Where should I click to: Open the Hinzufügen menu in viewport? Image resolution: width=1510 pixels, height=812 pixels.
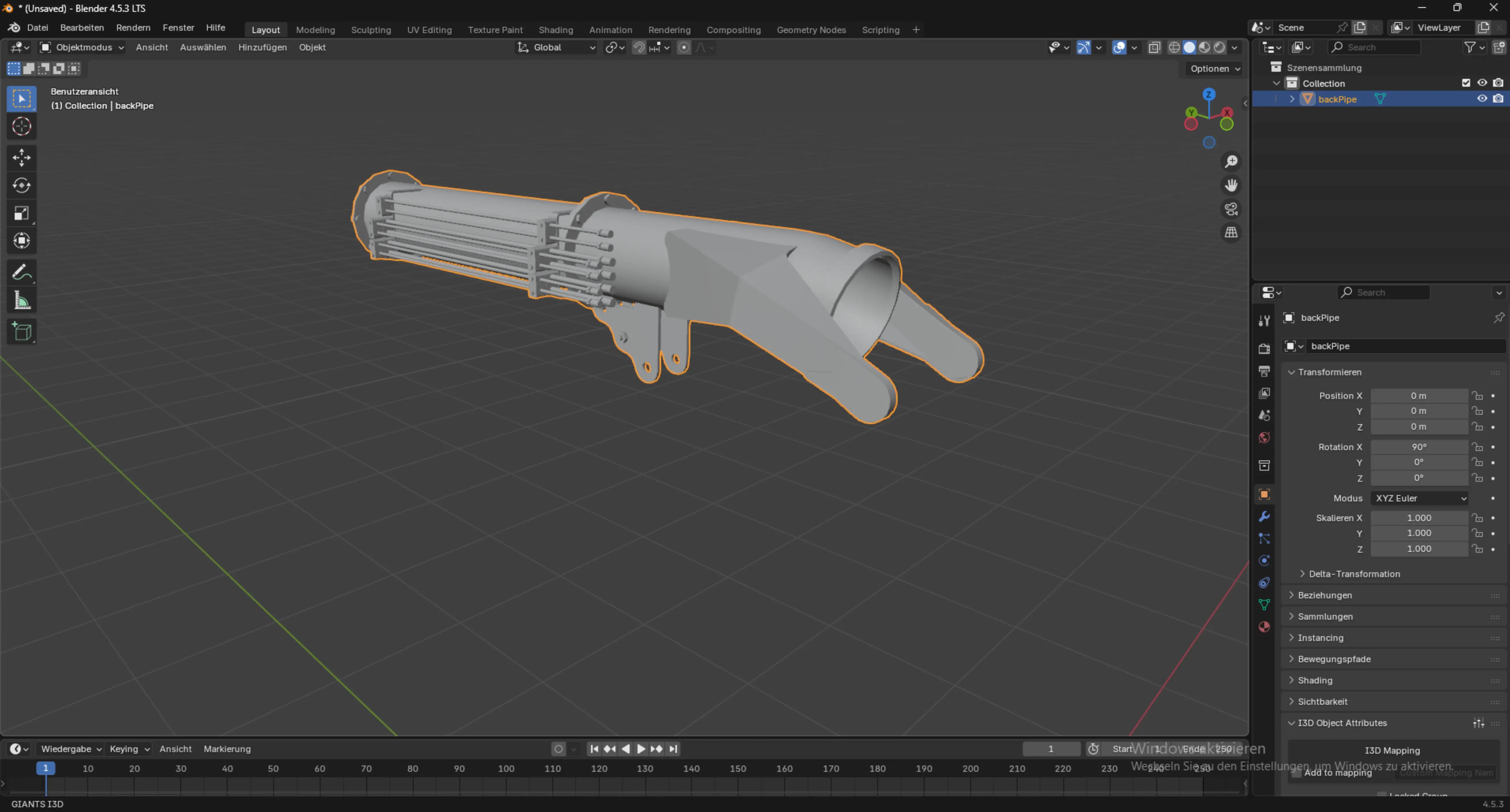(263, 48)
